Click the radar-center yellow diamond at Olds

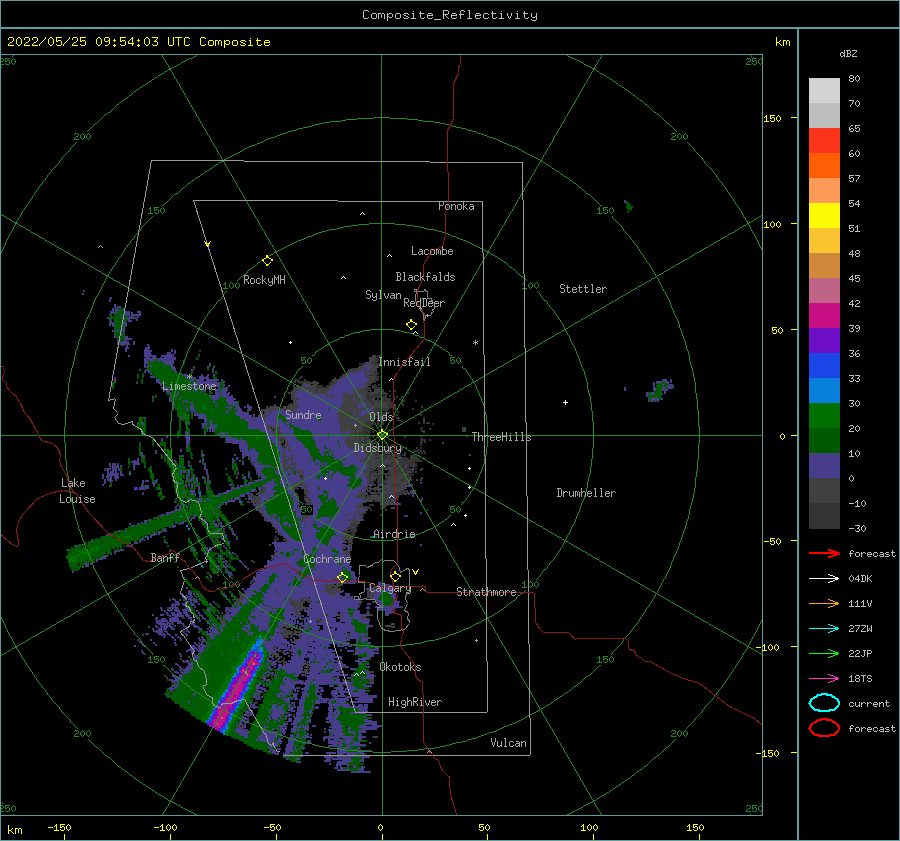[382, 435]
